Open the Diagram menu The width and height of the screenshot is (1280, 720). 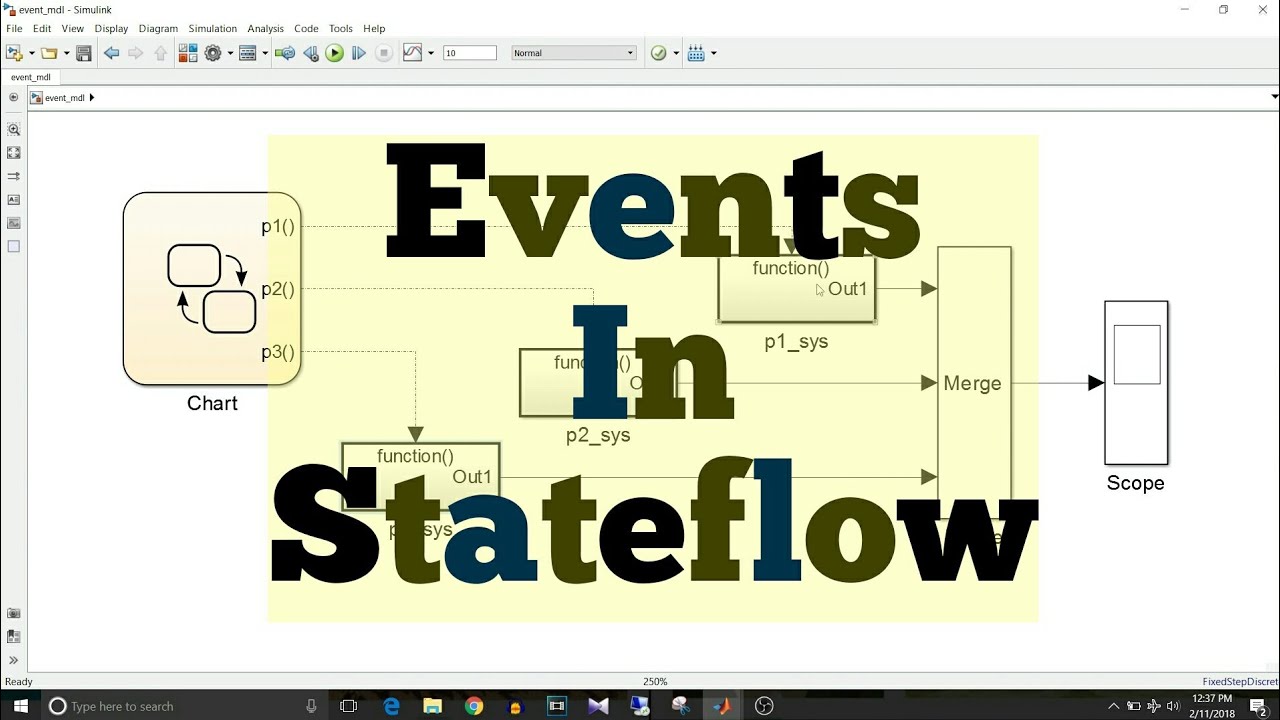158,29
